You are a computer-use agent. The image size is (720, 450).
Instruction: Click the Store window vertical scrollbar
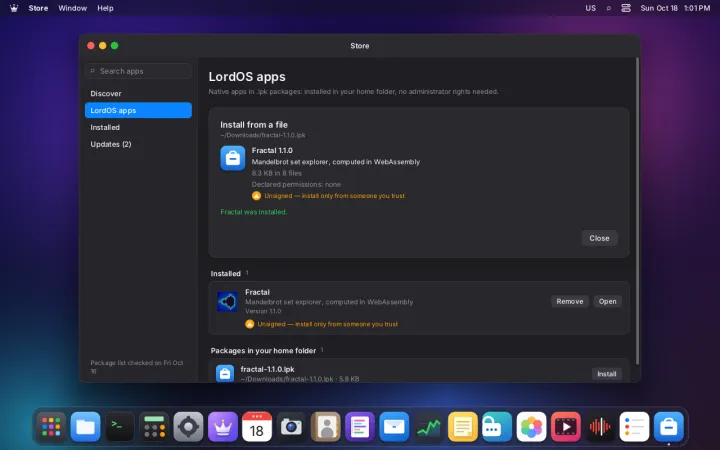point(637,211)
